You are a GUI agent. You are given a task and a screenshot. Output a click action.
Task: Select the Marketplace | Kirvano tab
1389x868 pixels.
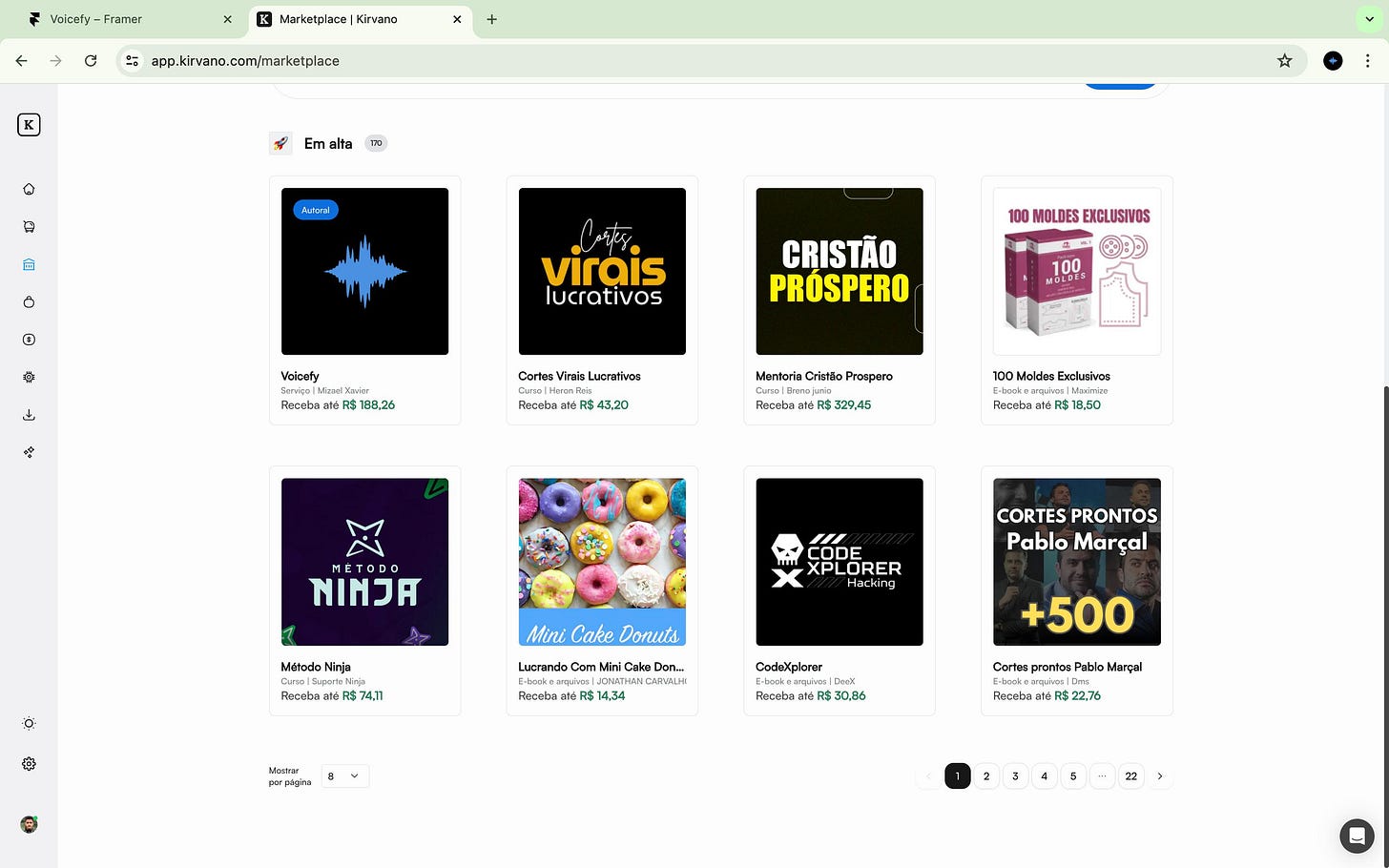coord(361,19)
